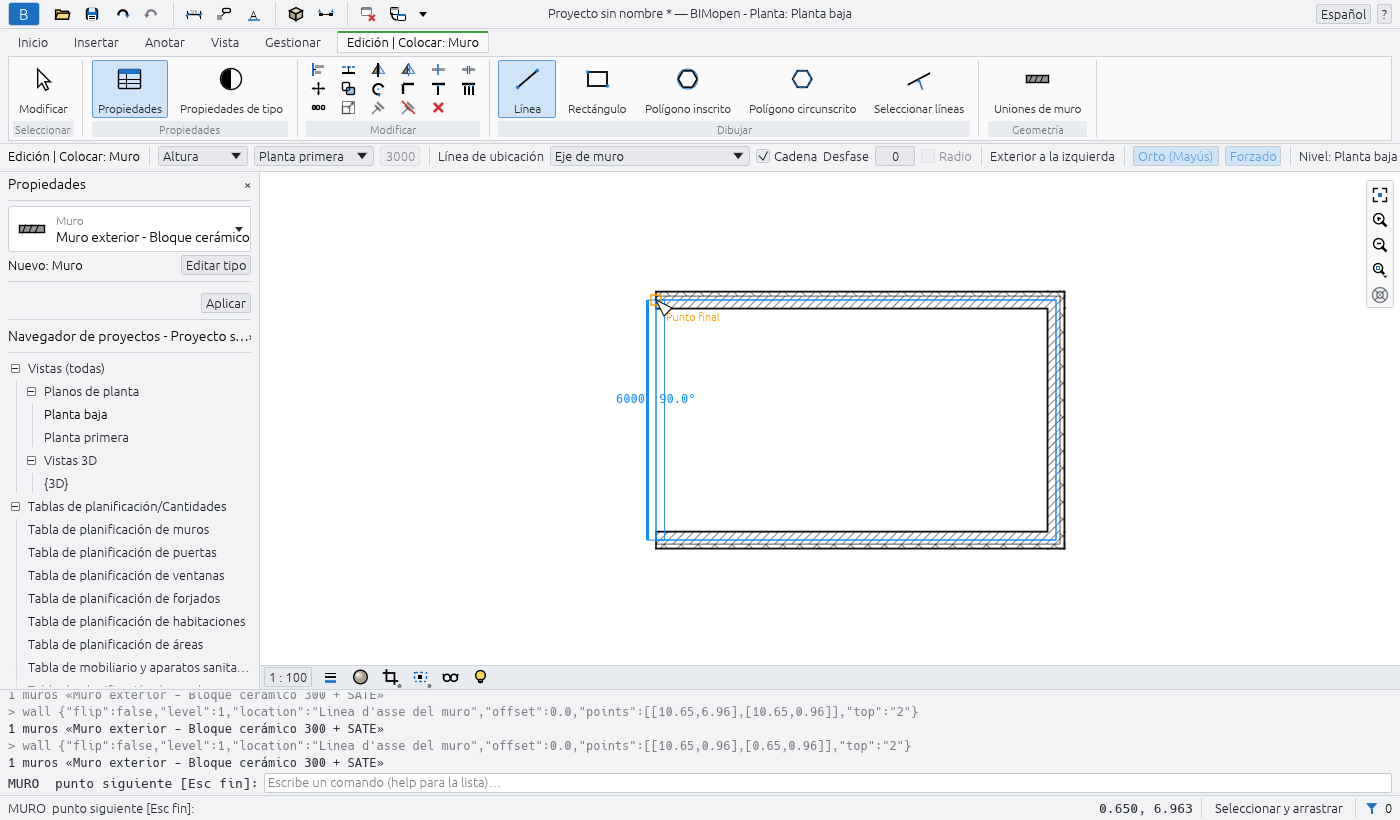Open the steering wheel navigation icon
The image size is (1400, 820).
(1380, 295)
